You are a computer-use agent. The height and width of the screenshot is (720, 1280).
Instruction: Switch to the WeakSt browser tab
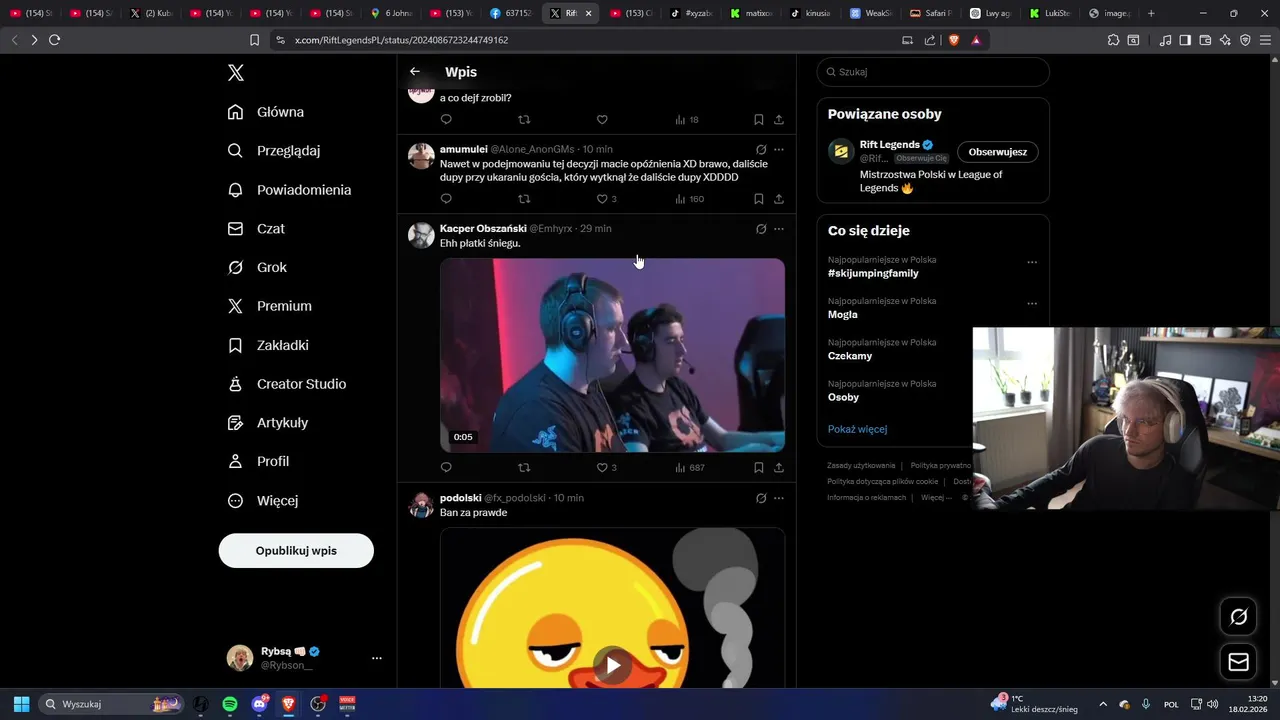click(x=872, y=13)
